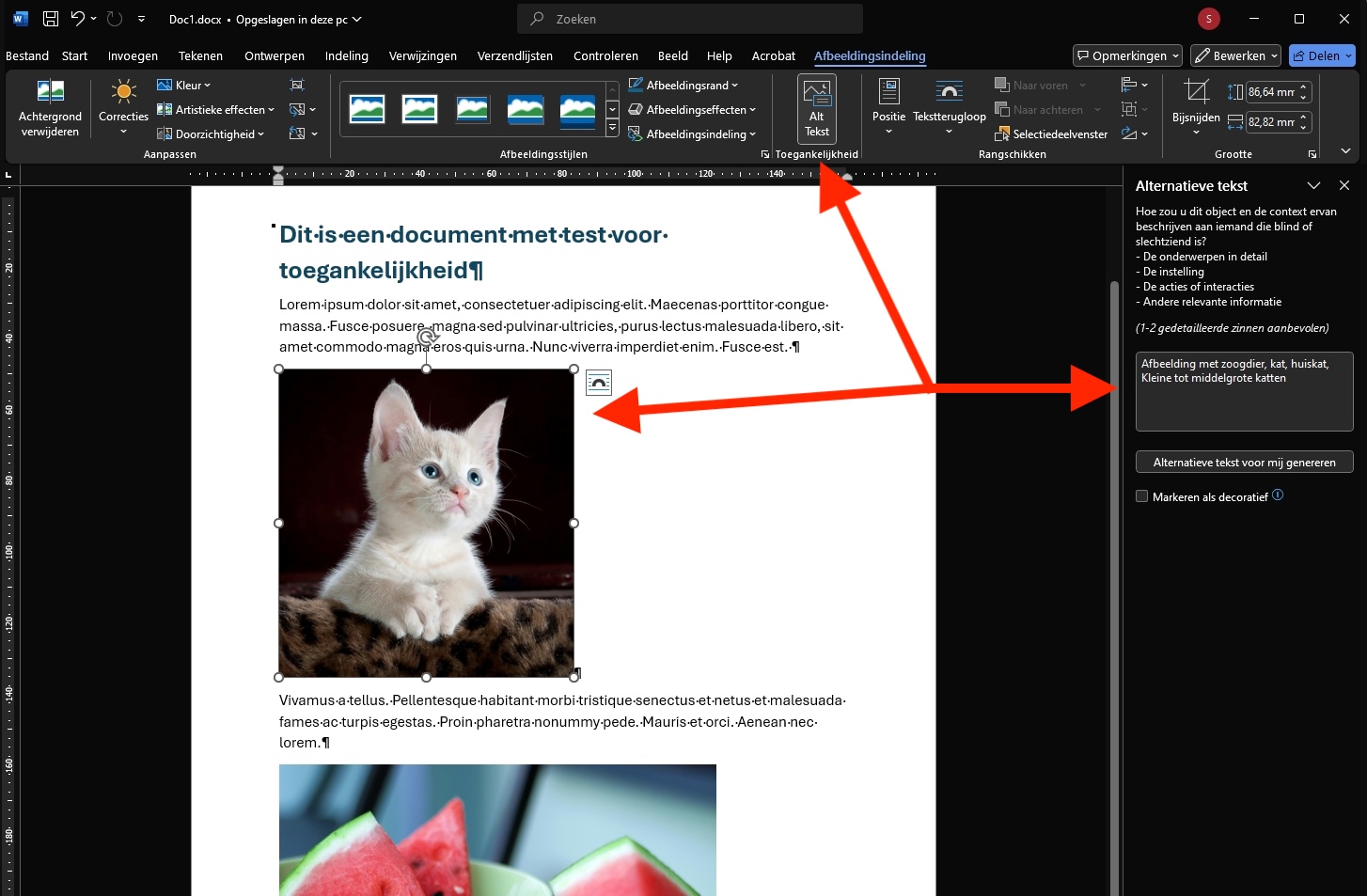Click the Delen share button
The image size is (1367, 896).
1322,55
